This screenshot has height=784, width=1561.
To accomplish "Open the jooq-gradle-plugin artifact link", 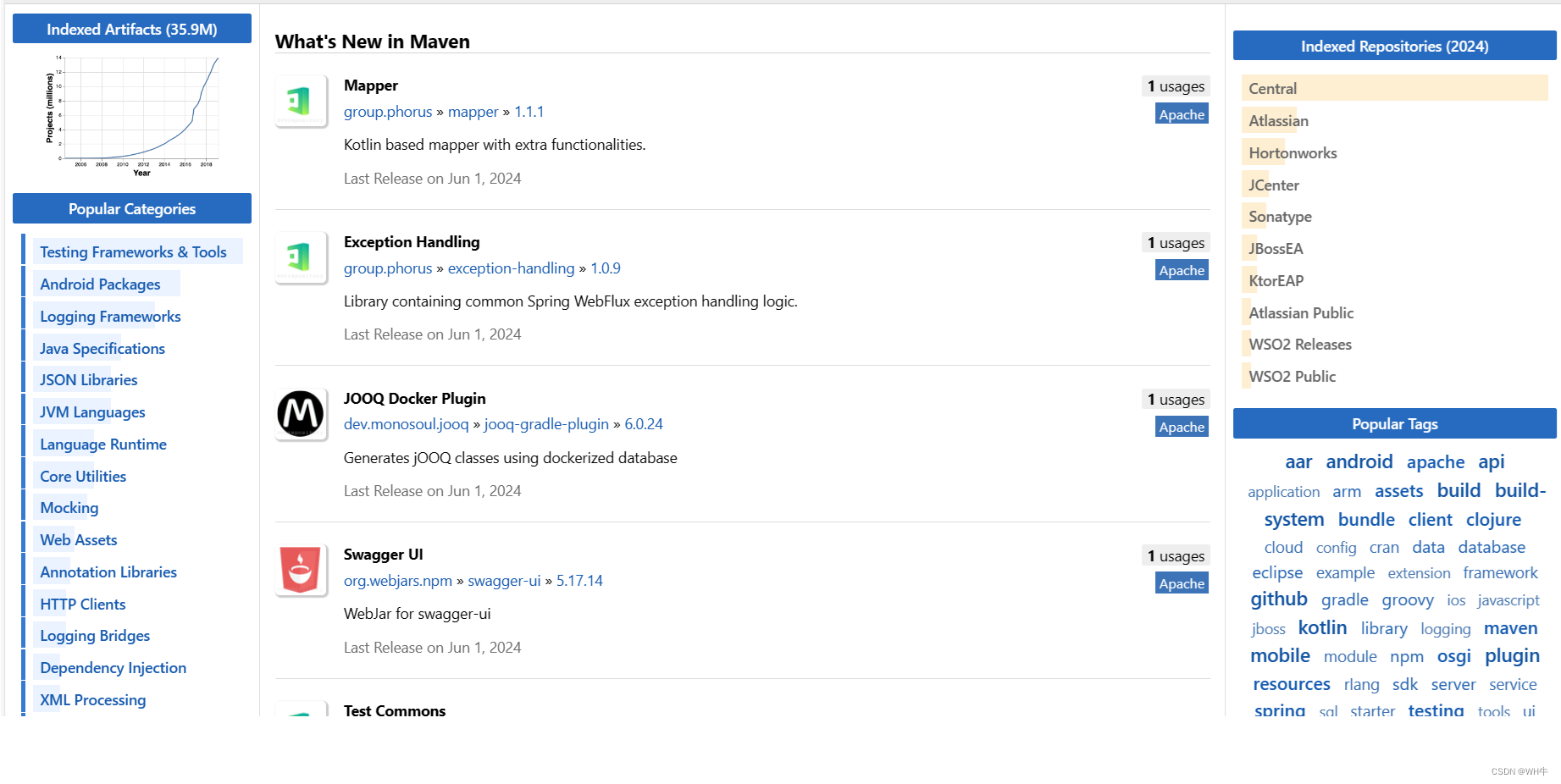I will pyautogui.click(x=546, y=424).
